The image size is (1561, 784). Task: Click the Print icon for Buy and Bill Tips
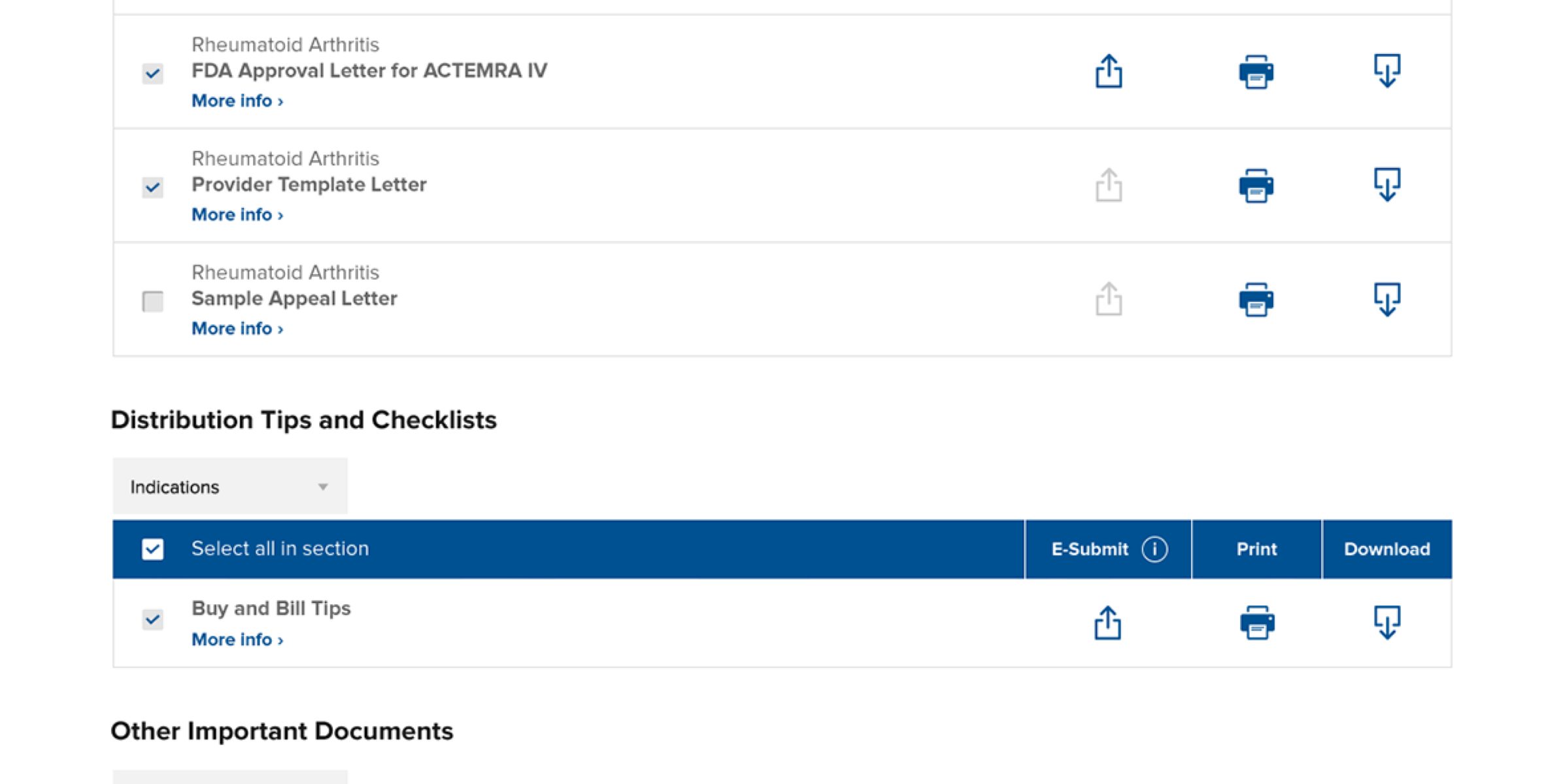[1256, 621]
